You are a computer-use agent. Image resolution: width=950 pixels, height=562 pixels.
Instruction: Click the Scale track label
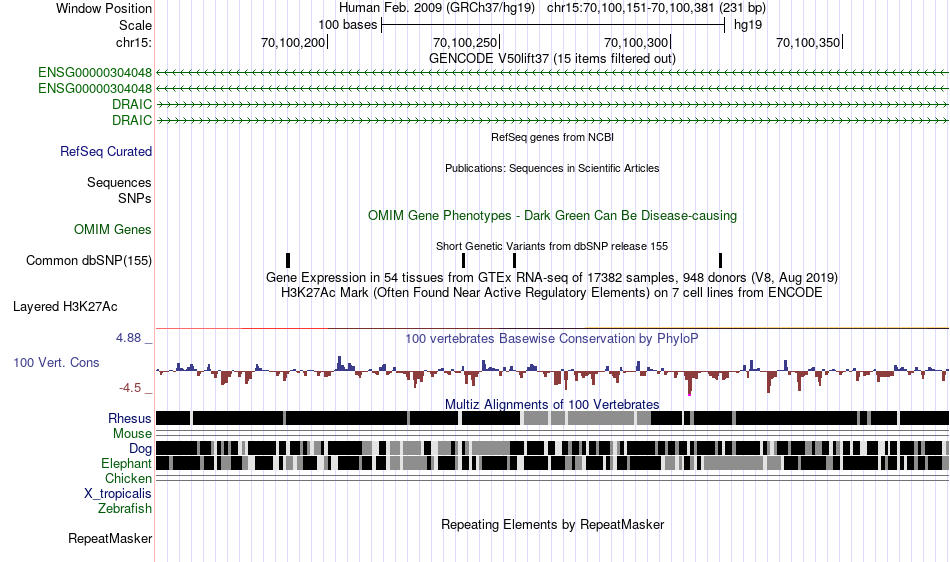(x=135, y=25)
